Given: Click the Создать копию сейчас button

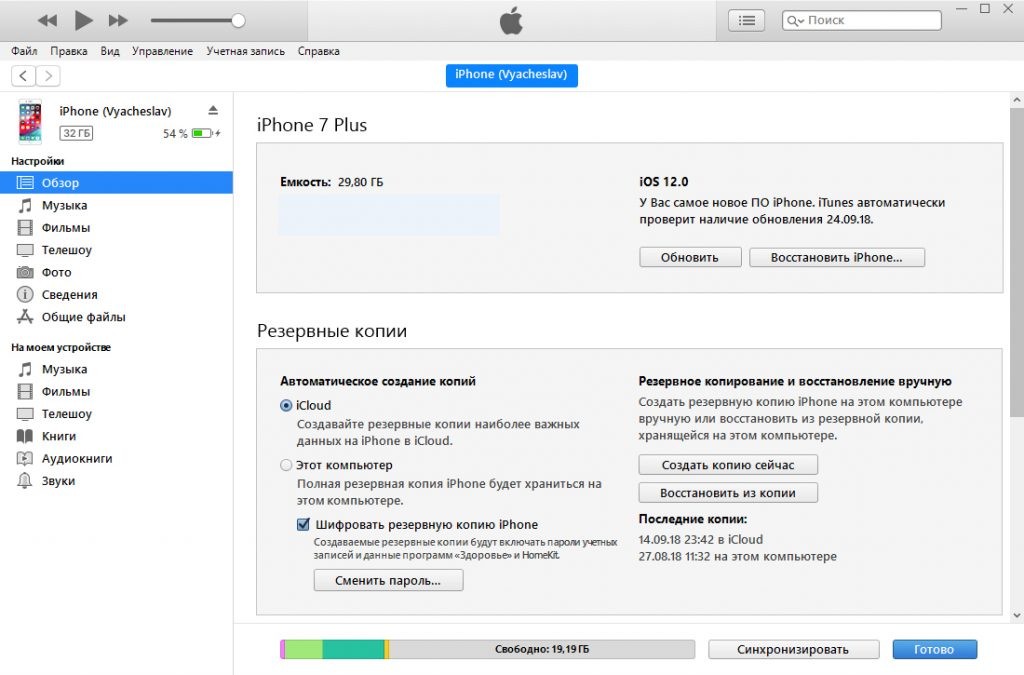Looking at the screenshot, I should point(728,465).
